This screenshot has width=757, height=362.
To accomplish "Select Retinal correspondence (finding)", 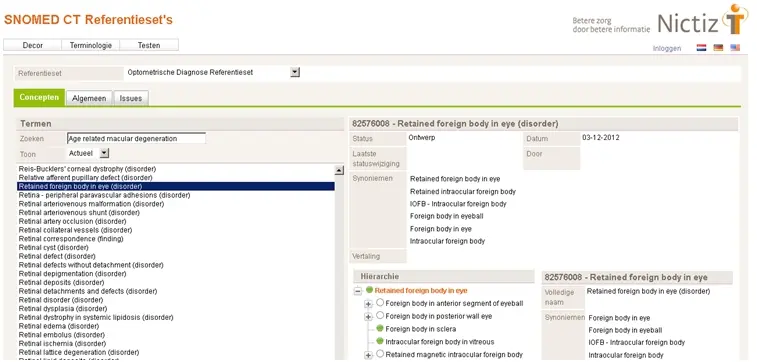I will (71, 238).
